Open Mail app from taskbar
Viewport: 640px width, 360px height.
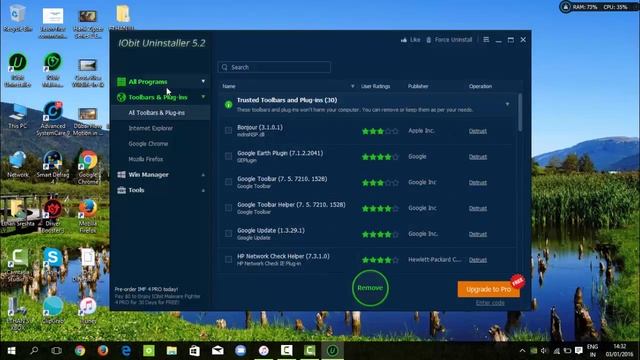click(x=218, y=351)
